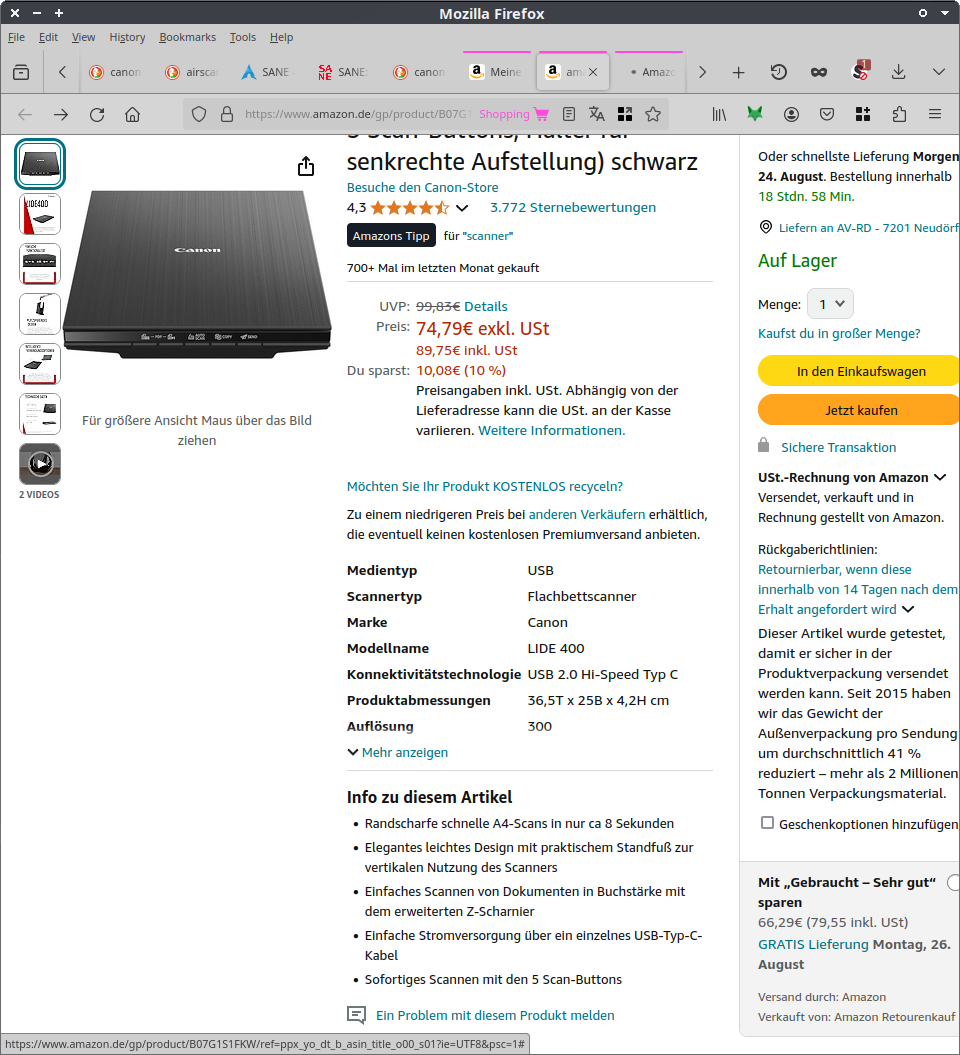
Task: Open the Bookmarks menu
Action: click(x=187, y=37)
